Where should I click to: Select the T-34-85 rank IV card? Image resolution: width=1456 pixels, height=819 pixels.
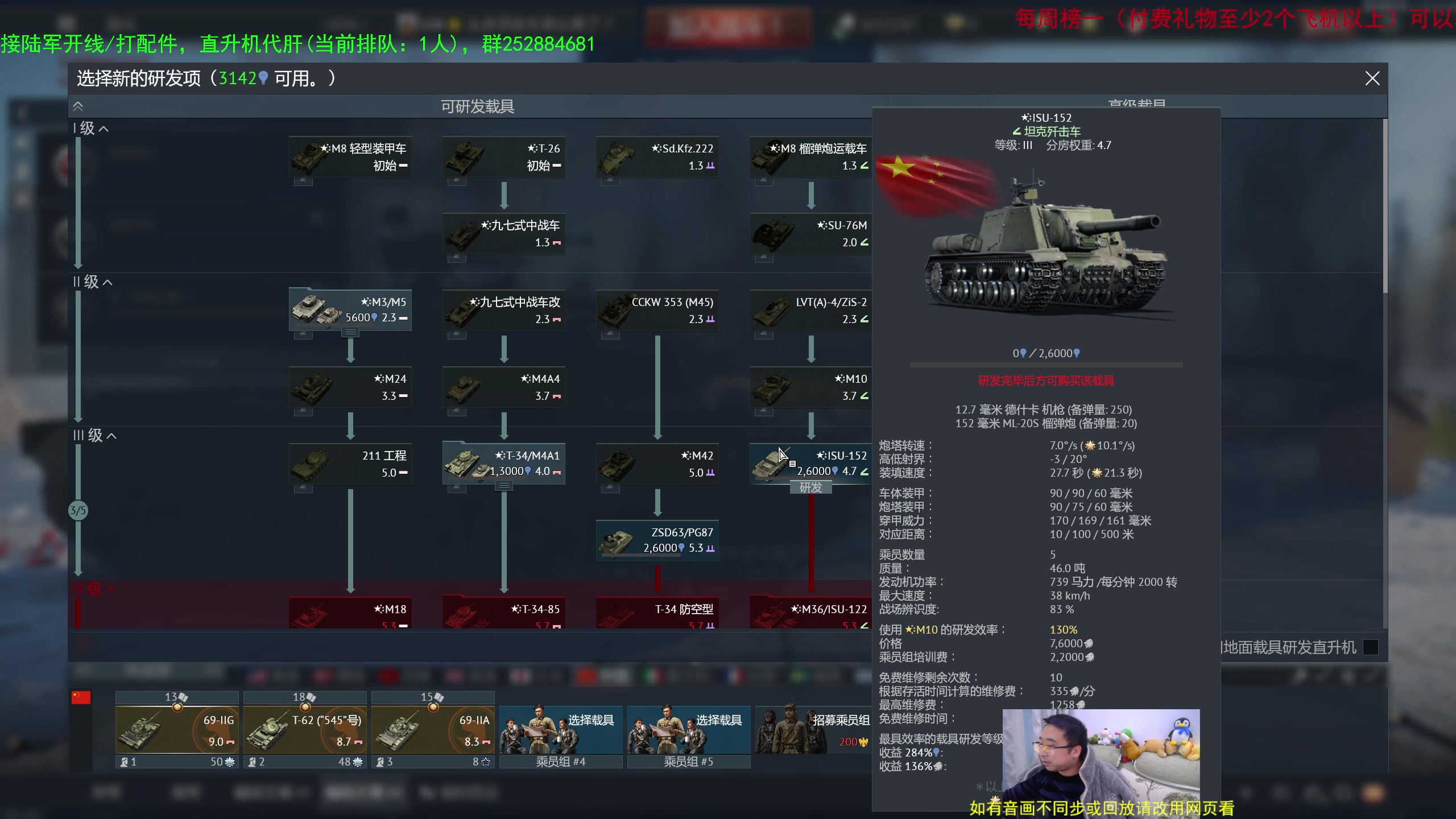pos(504,613)
